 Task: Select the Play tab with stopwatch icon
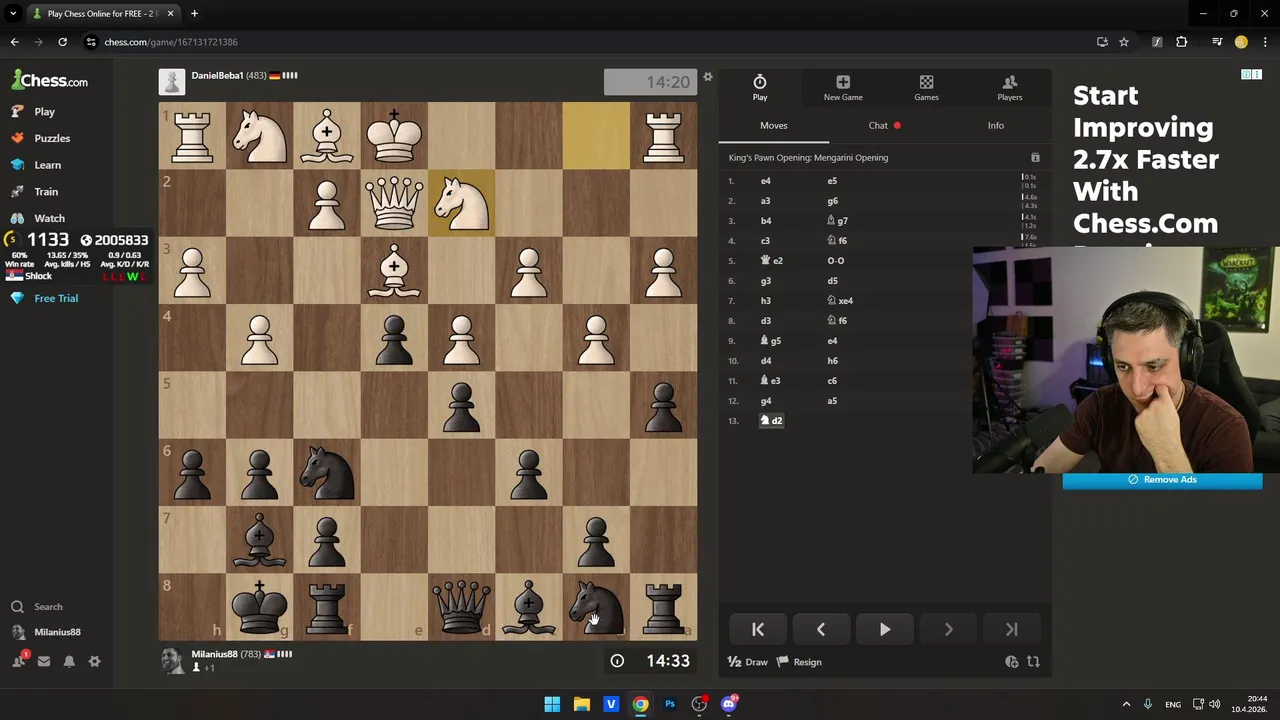[760, 88]
